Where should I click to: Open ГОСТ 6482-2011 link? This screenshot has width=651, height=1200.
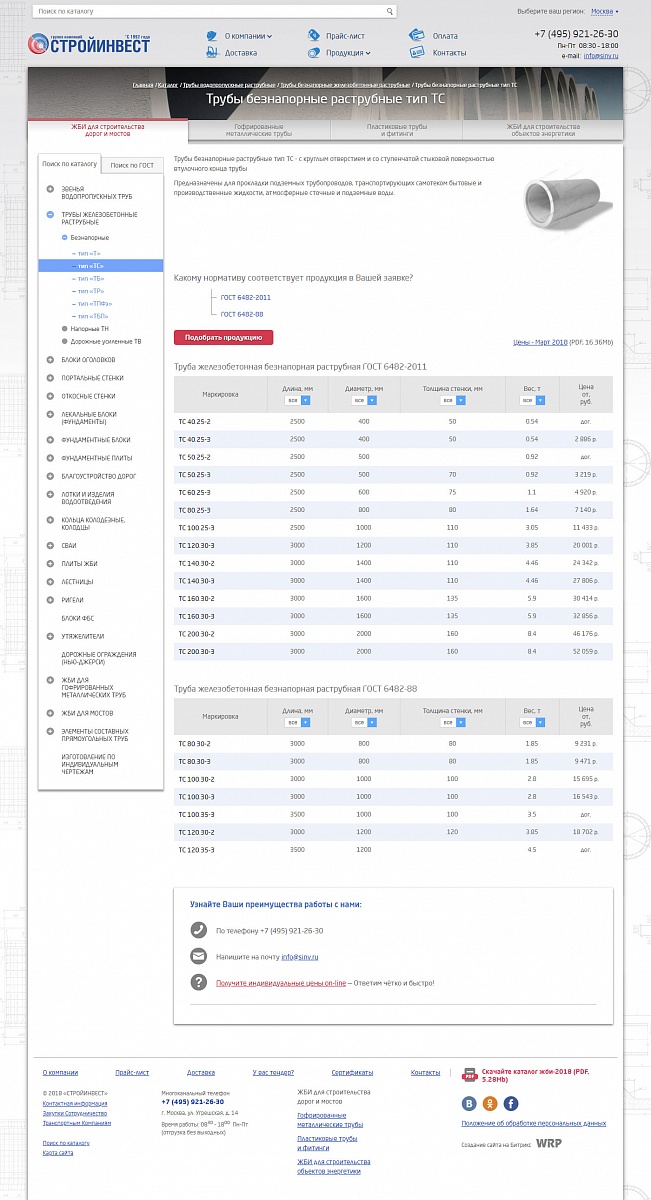point(246,297)
